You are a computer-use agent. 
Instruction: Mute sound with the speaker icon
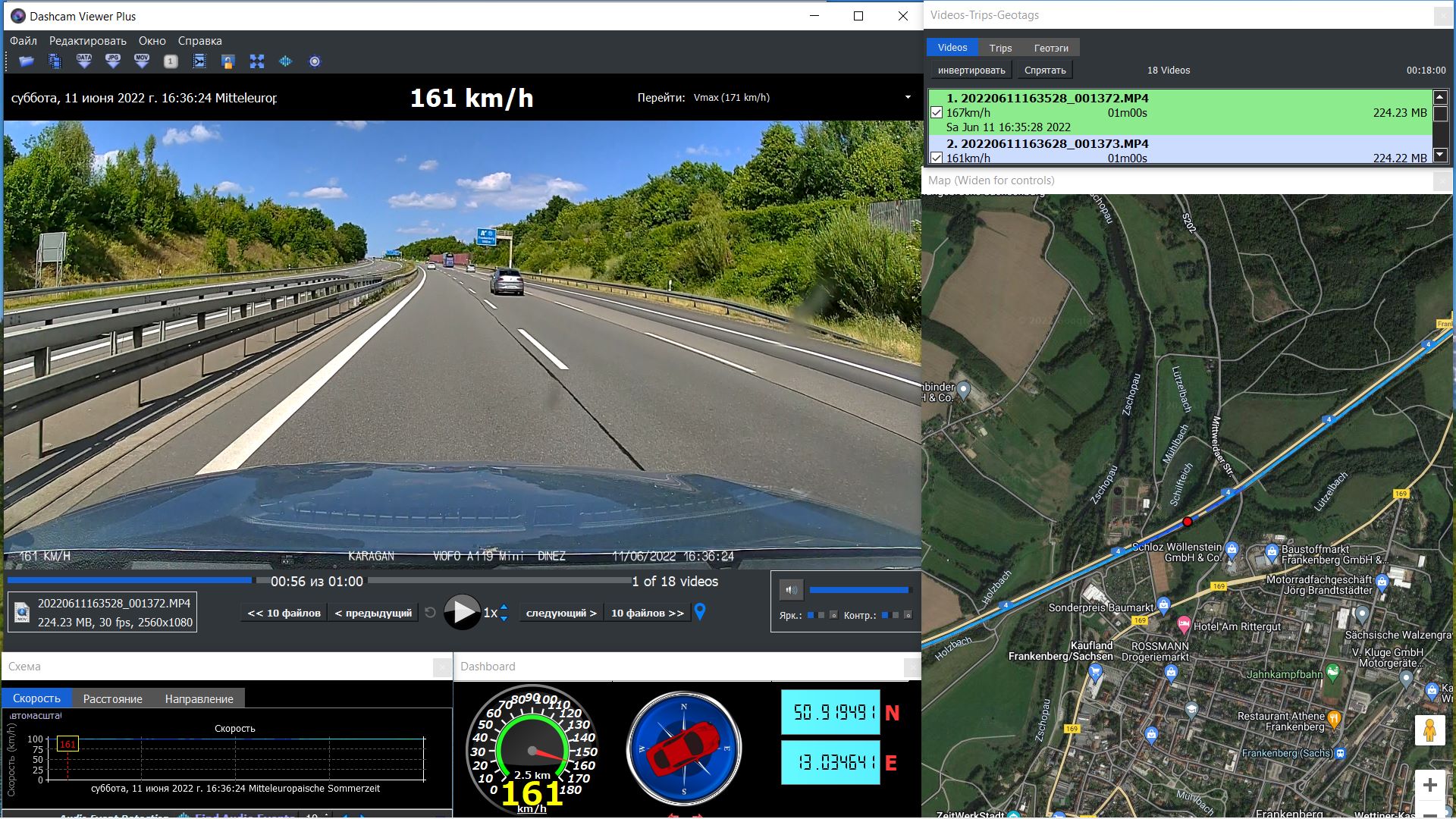791,589
